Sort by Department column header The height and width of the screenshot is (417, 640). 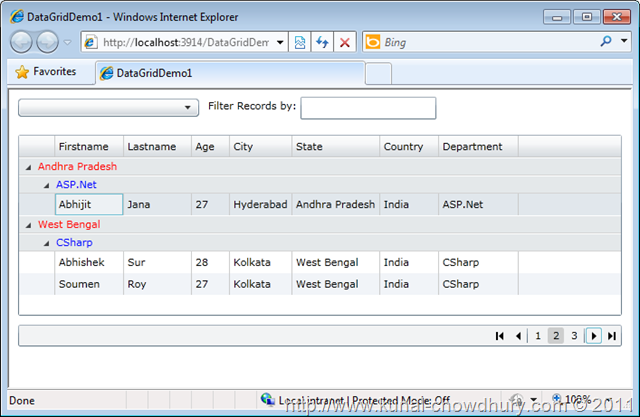(478, 146)
